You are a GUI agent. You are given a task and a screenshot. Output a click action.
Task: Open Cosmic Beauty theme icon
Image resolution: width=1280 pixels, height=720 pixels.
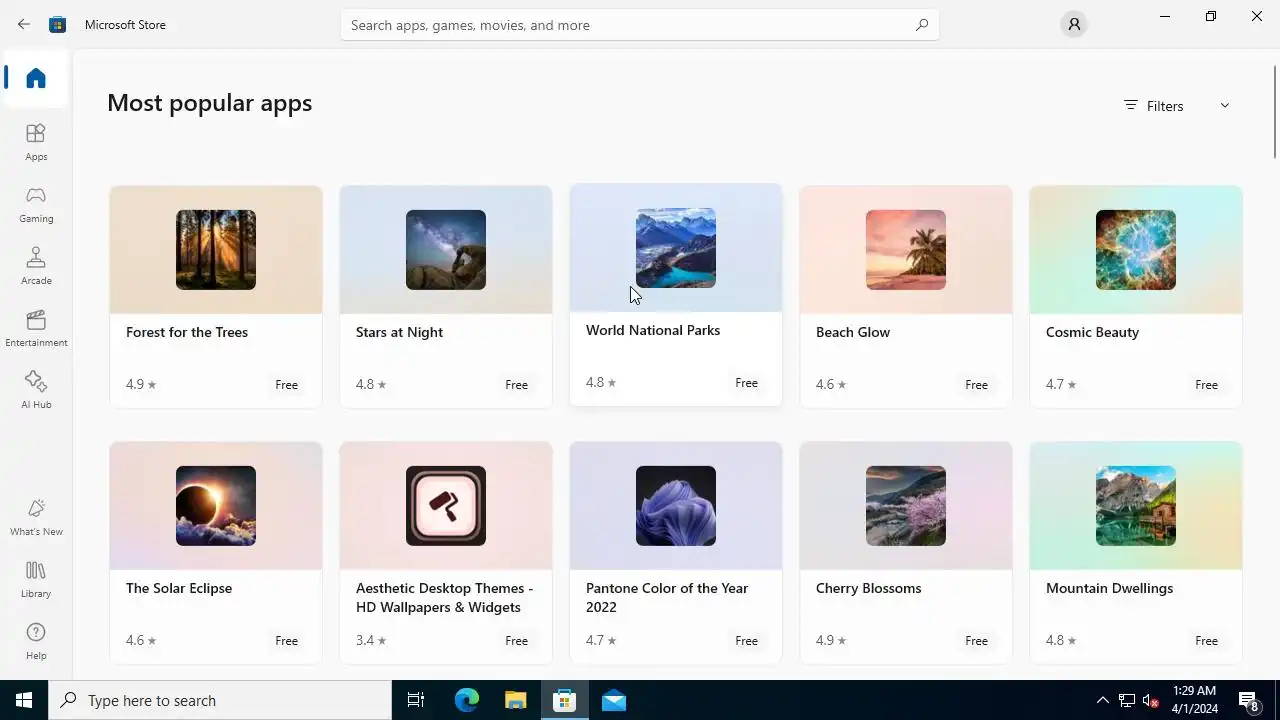pyautogui.click(x=1136, y=250)
